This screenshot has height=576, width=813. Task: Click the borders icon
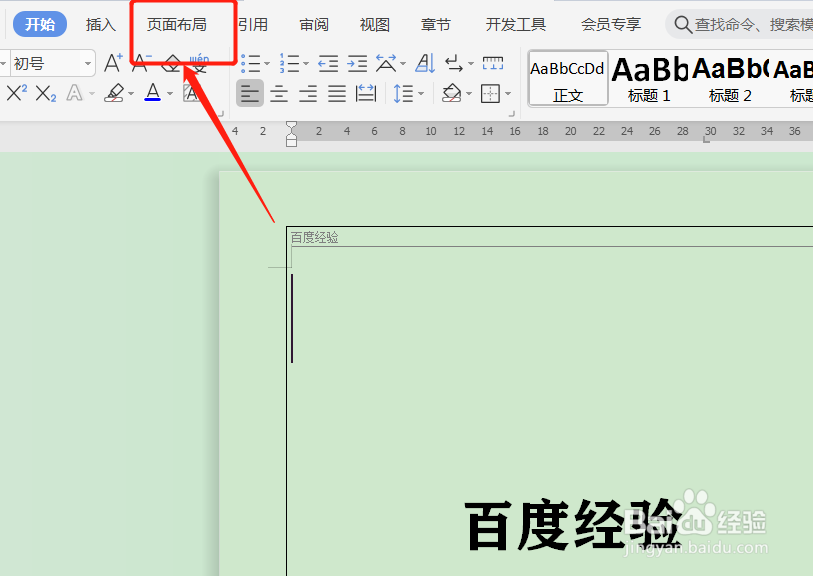[490, 94]
